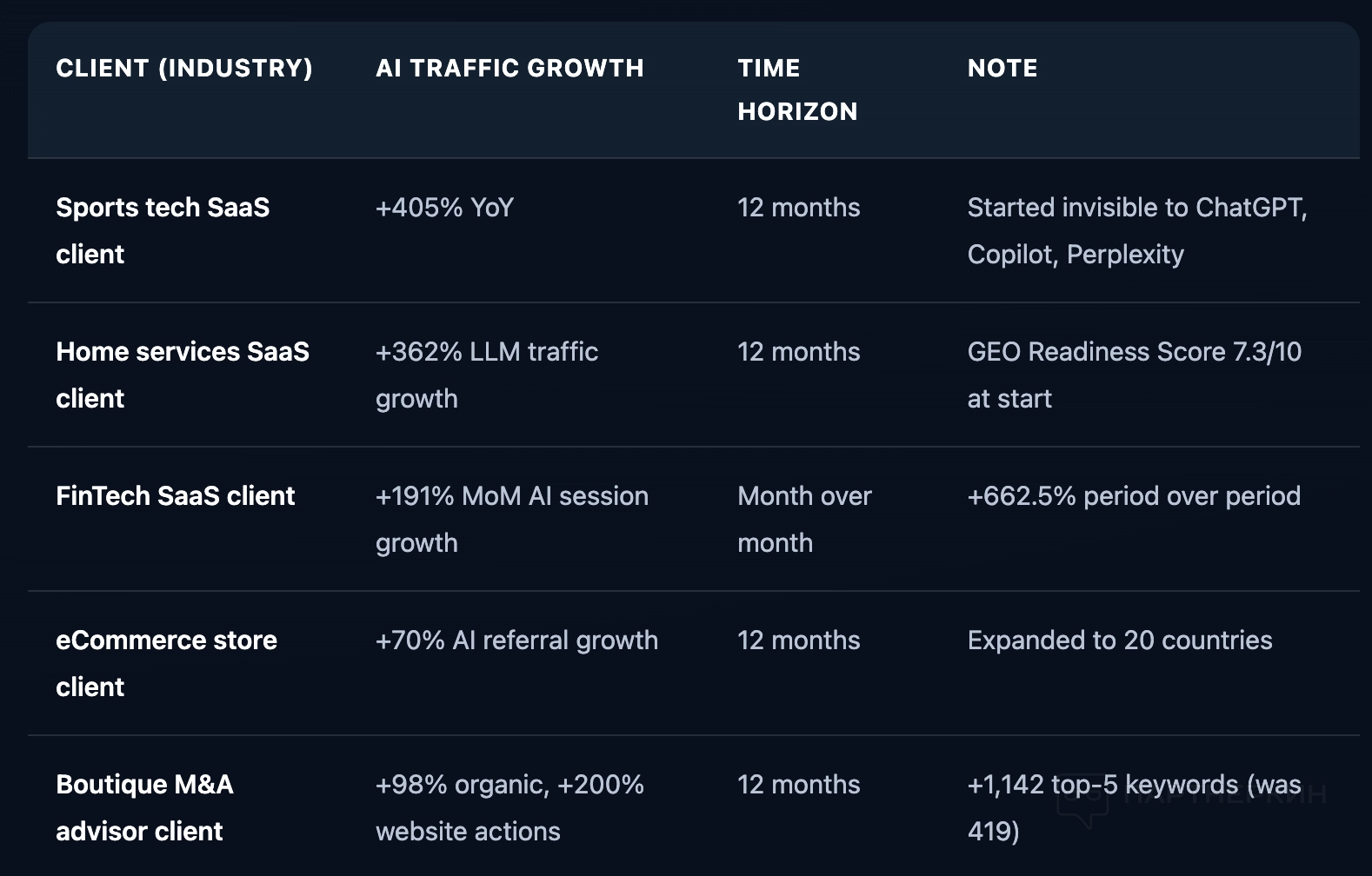Select the Sports tech SaaS client cell

point(163,230)
